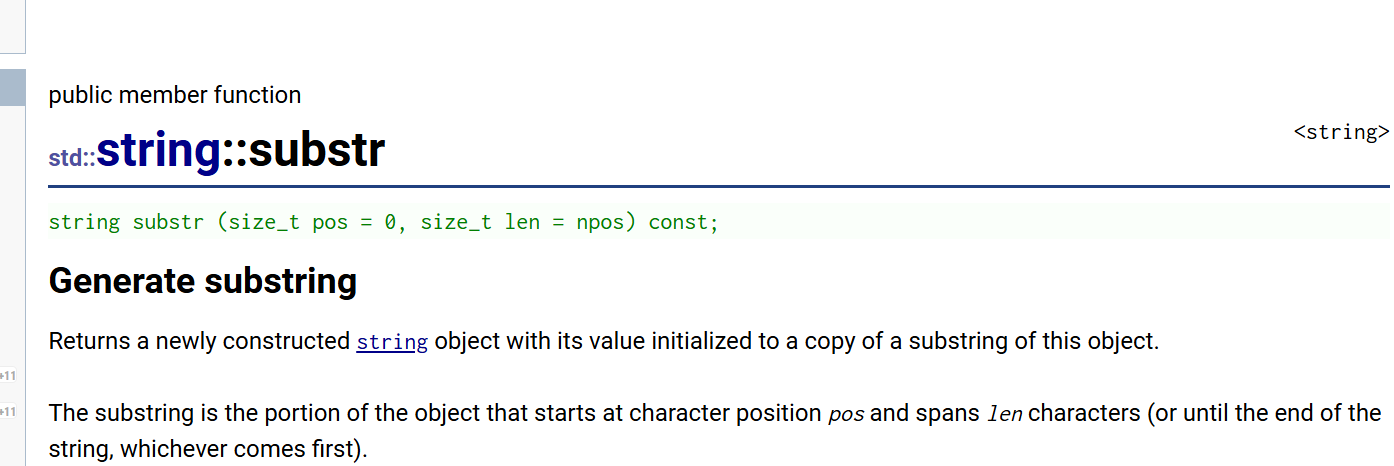Click the italic 'len' parameter in paragraph
Image resolution: width=1394 pixels, height=466 pixels.
[x=1004, y=413]
